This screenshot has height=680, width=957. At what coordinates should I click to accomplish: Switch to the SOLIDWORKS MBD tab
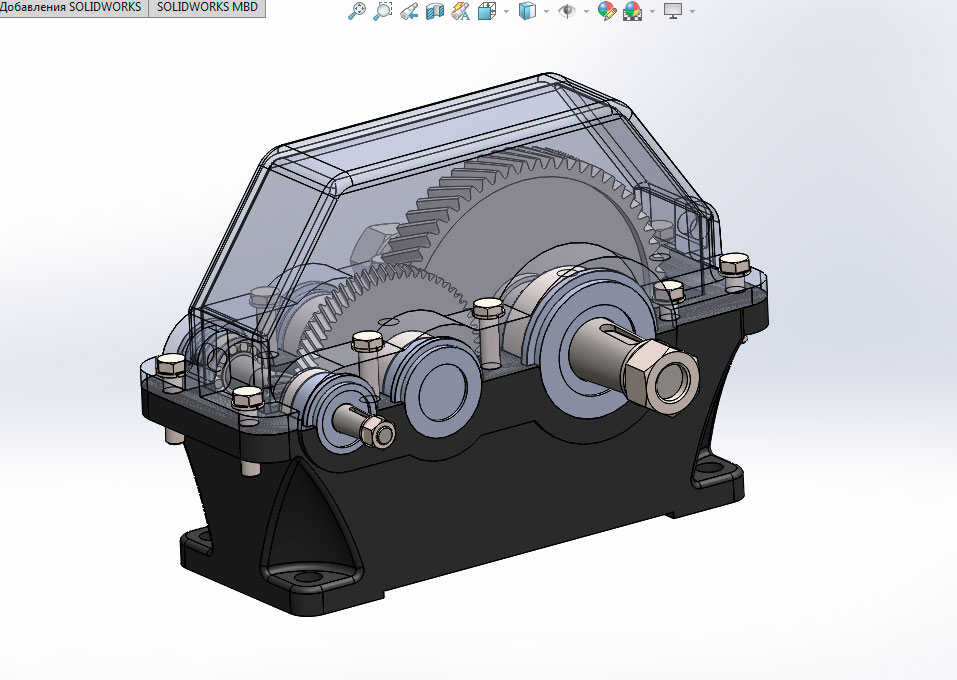pos(208,7)
